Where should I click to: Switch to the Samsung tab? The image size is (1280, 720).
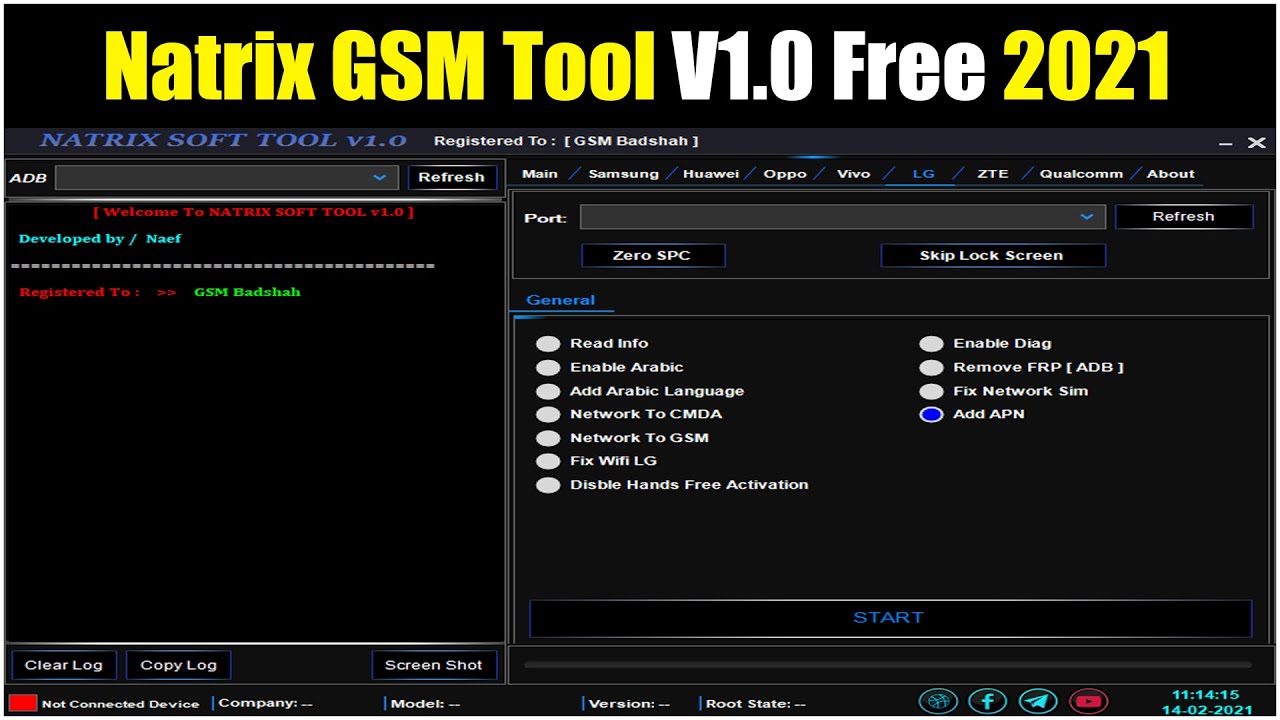pyautogui.click(x=623, y=174)
